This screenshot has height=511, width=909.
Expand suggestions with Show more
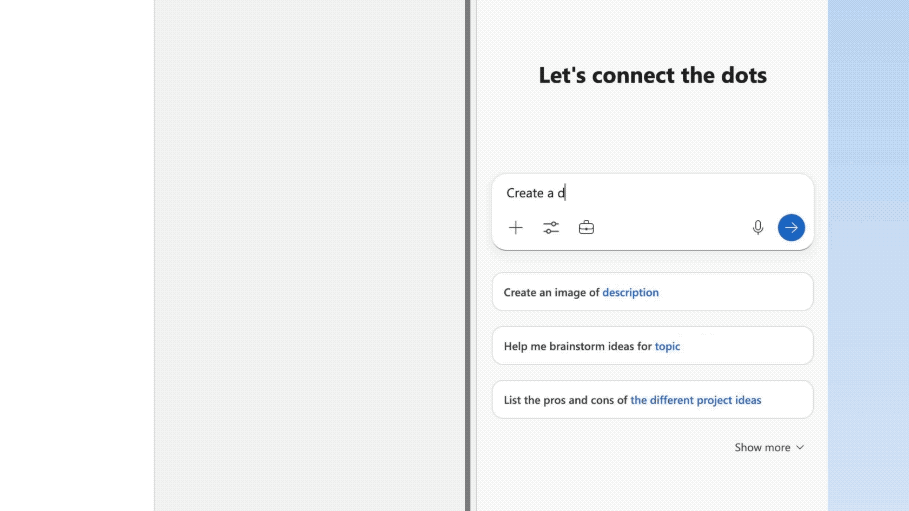click(x=769, y=447)
